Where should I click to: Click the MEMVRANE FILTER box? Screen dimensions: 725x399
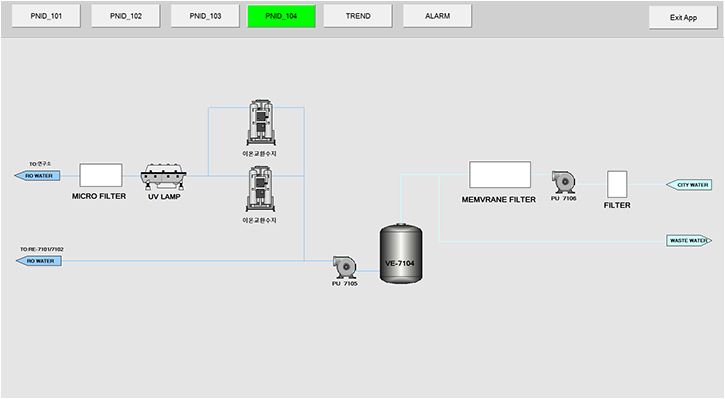pyautogui.click(x=500, y=175)
